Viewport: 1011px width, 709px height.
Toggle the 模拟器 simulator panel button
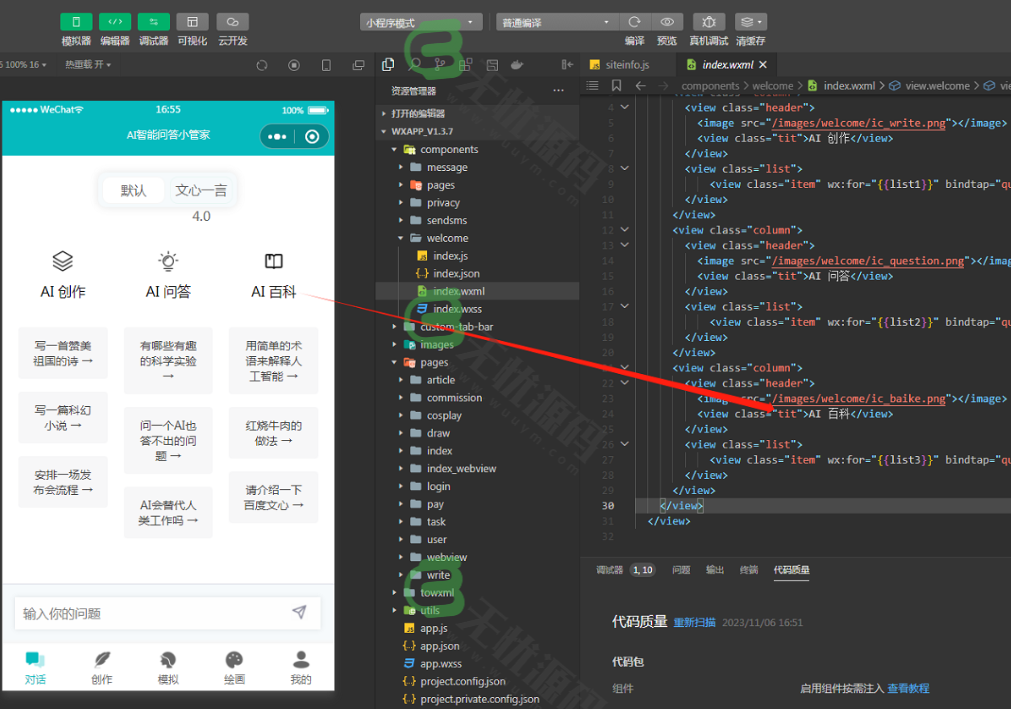click(x=76, y=22)
